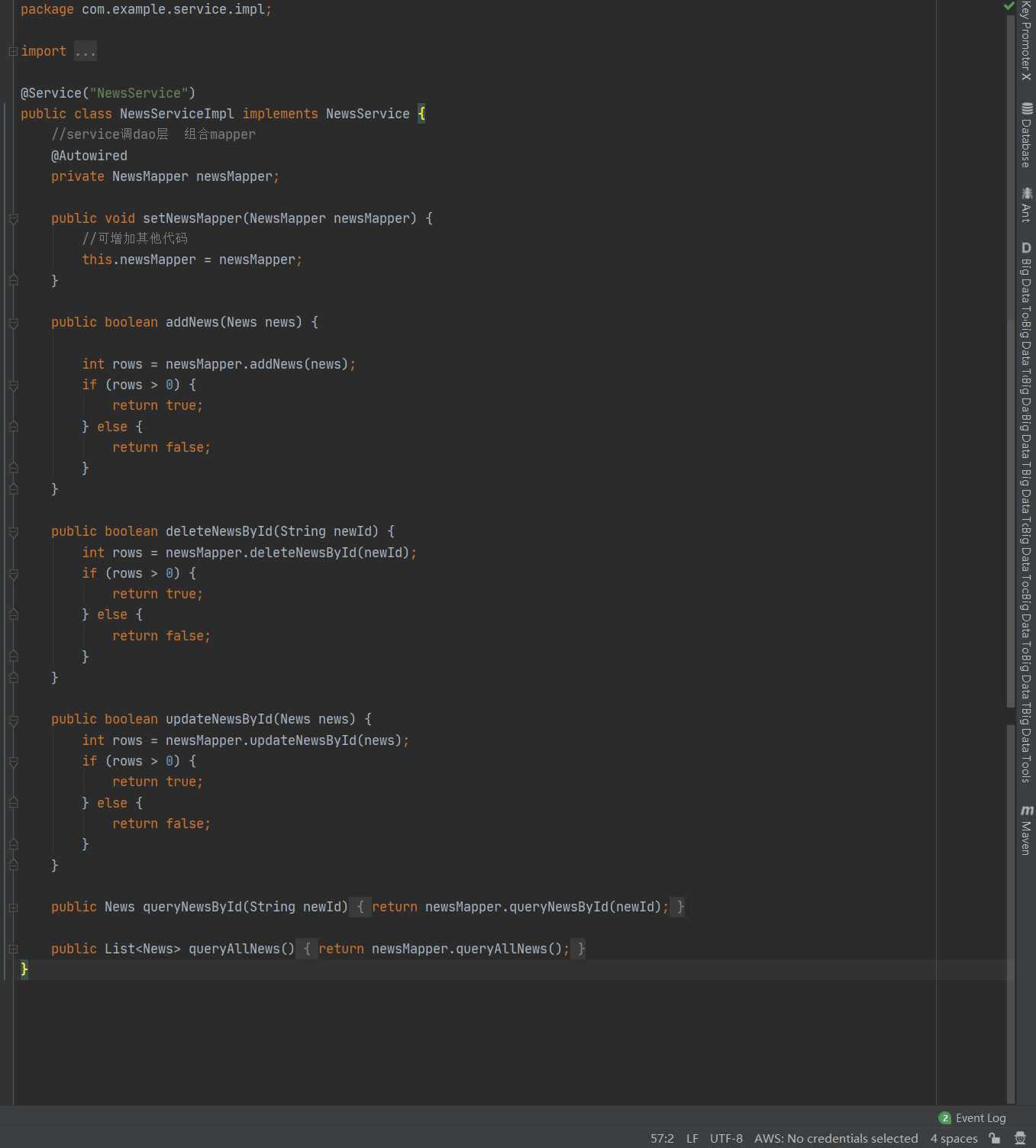
Task: Open the inspections hector icon in status bar
Action: [x=1020, y=1138]
